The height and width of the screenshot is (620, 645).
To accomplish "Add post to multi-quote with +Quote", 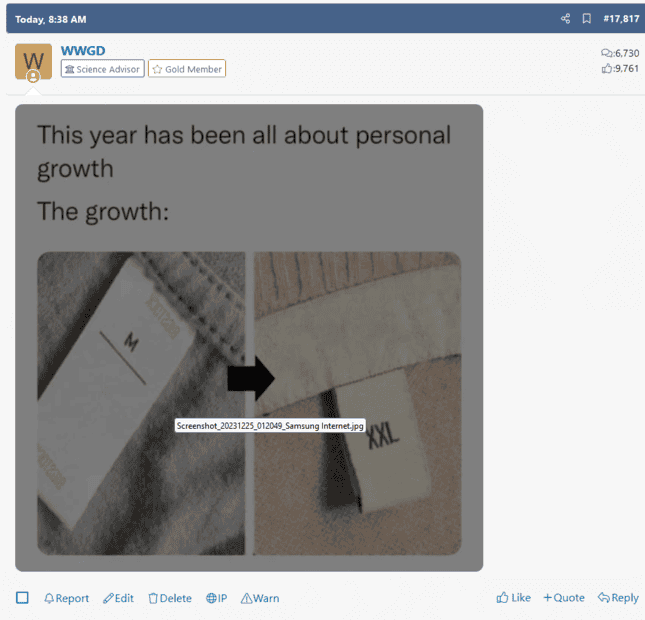I will pyautogui.click(x=564, y=598).
